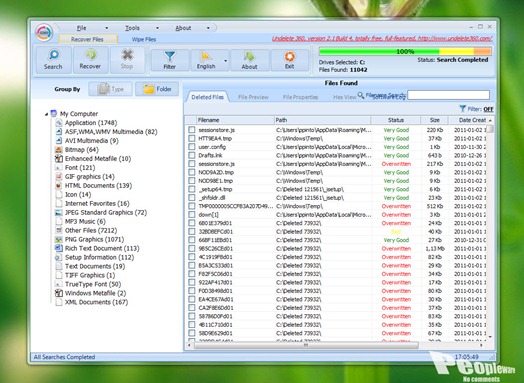The height and width of the screenshot is (383, 524).
Task: Click the Search magnifier toolbar button
Action: [53, 59]
